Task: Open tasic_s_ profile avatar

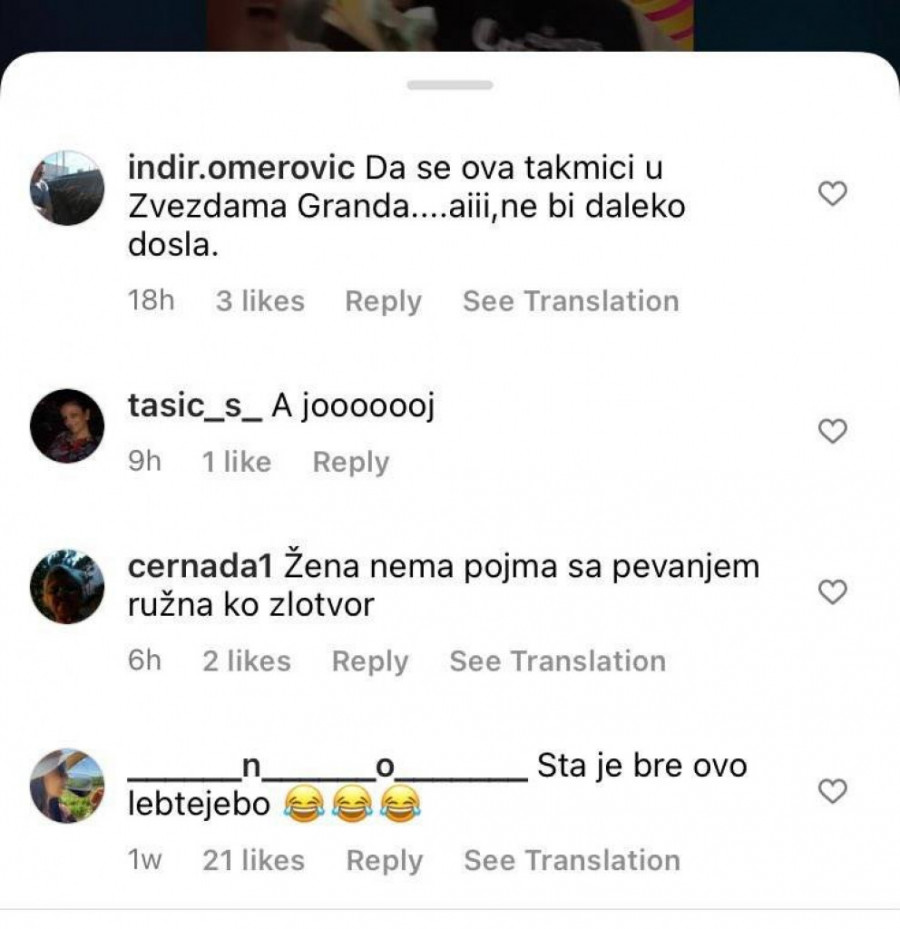Action: click(67, 426)
